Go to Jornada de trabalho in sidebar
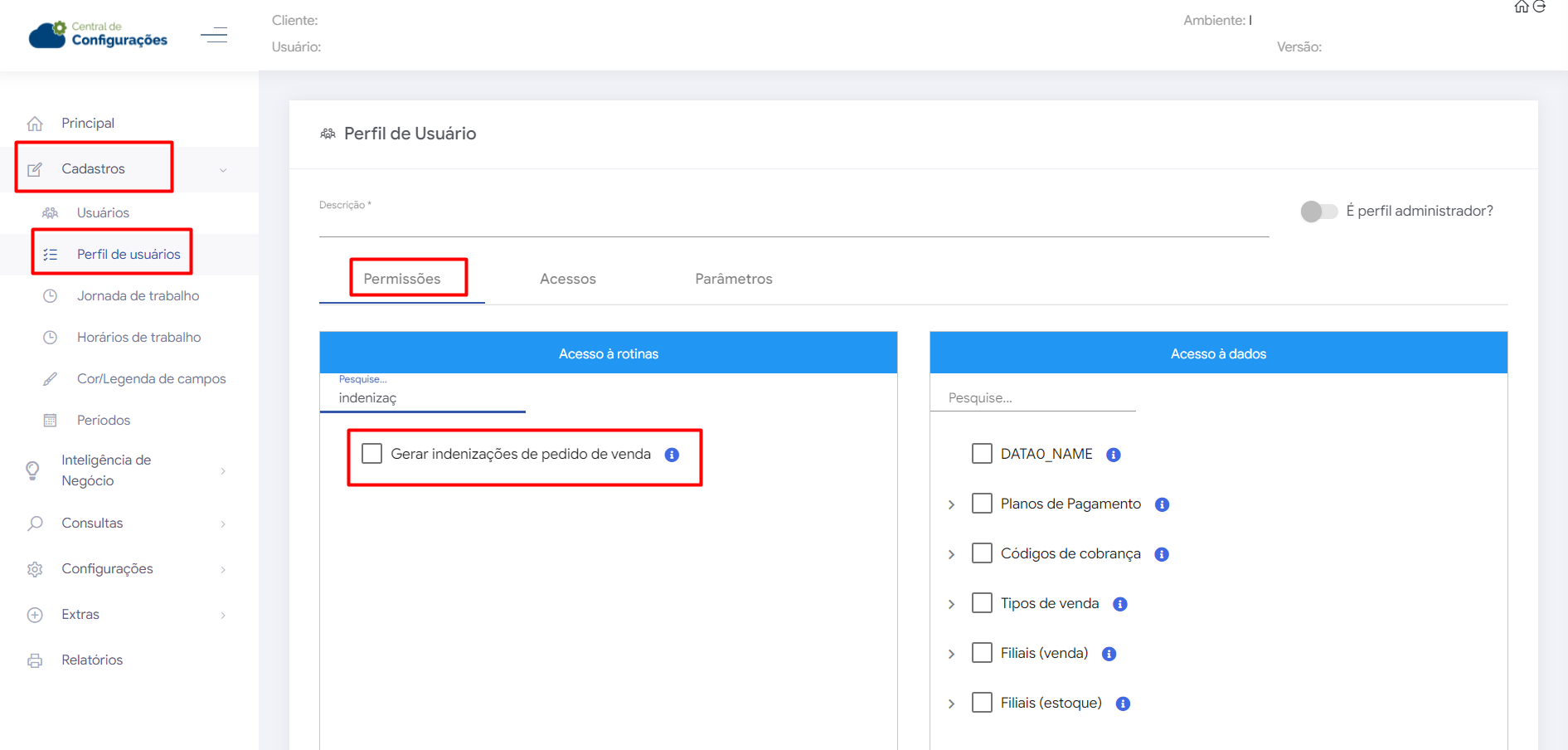Image resolution: width=1568 pixels, height=750 pixels. point(138,295)
